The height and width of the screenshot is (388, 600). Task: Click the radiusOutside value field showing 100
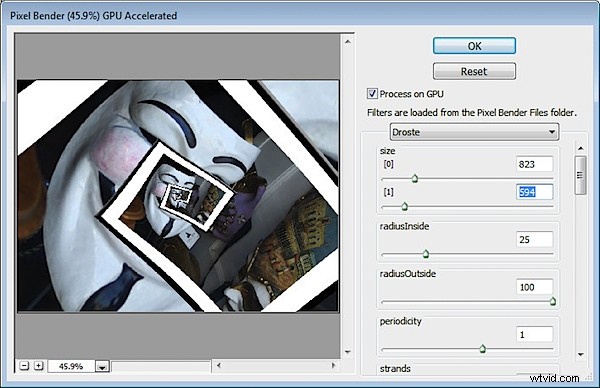pyautogui.click(x=534, y=287)
